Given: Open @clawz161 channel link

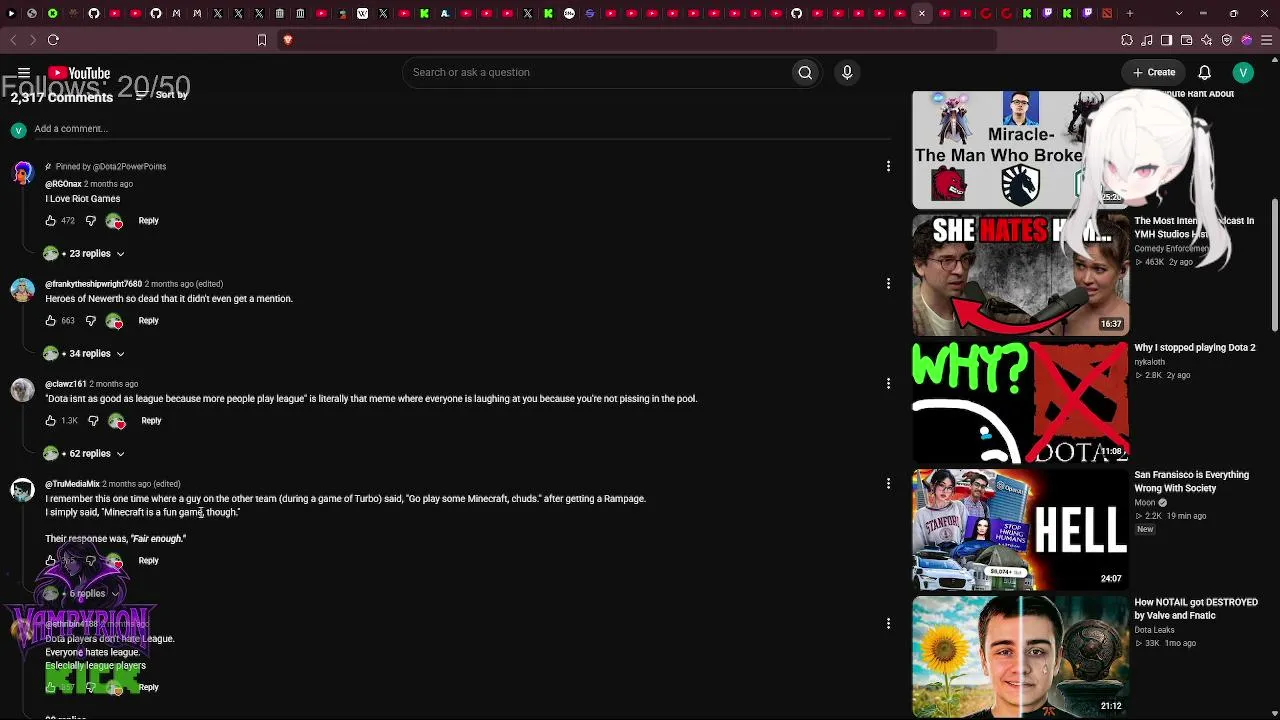Looking at the screenshot, I should [x=66, y=384].
